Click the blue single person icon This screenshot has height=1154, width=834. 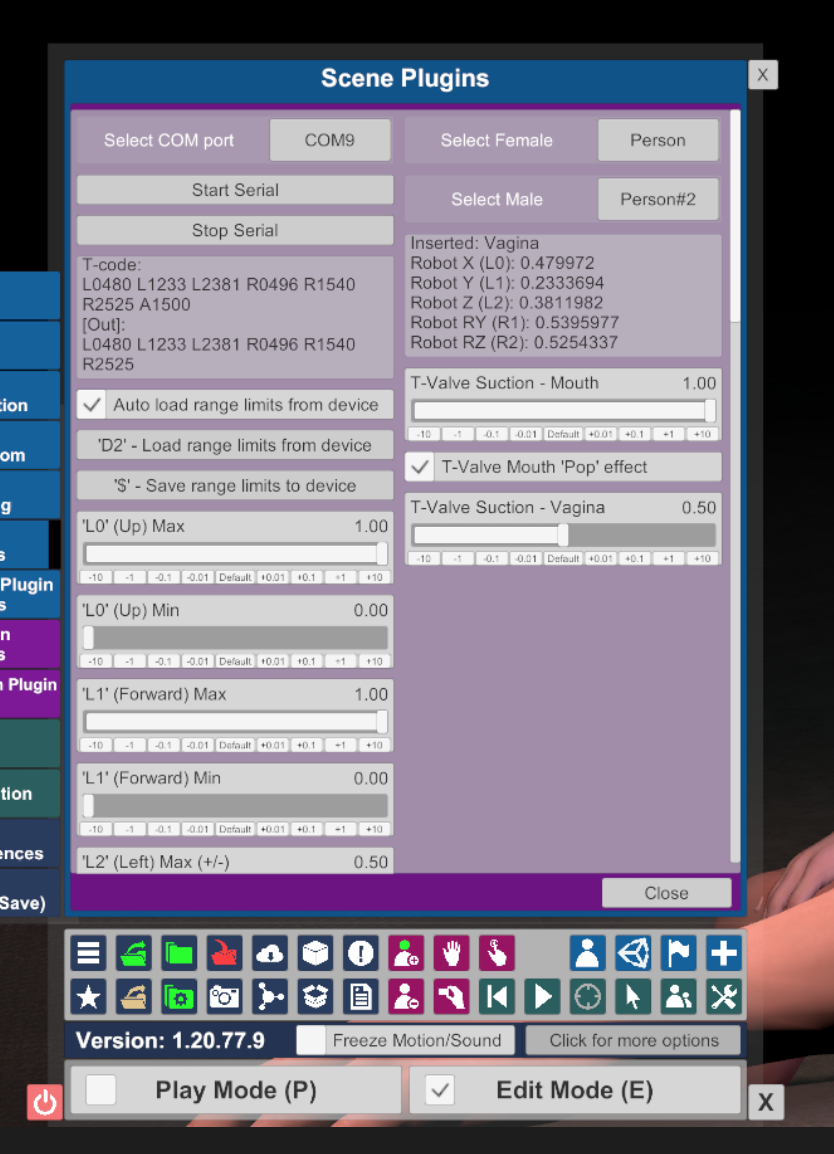pyautogui.click(x=587, y=953)
